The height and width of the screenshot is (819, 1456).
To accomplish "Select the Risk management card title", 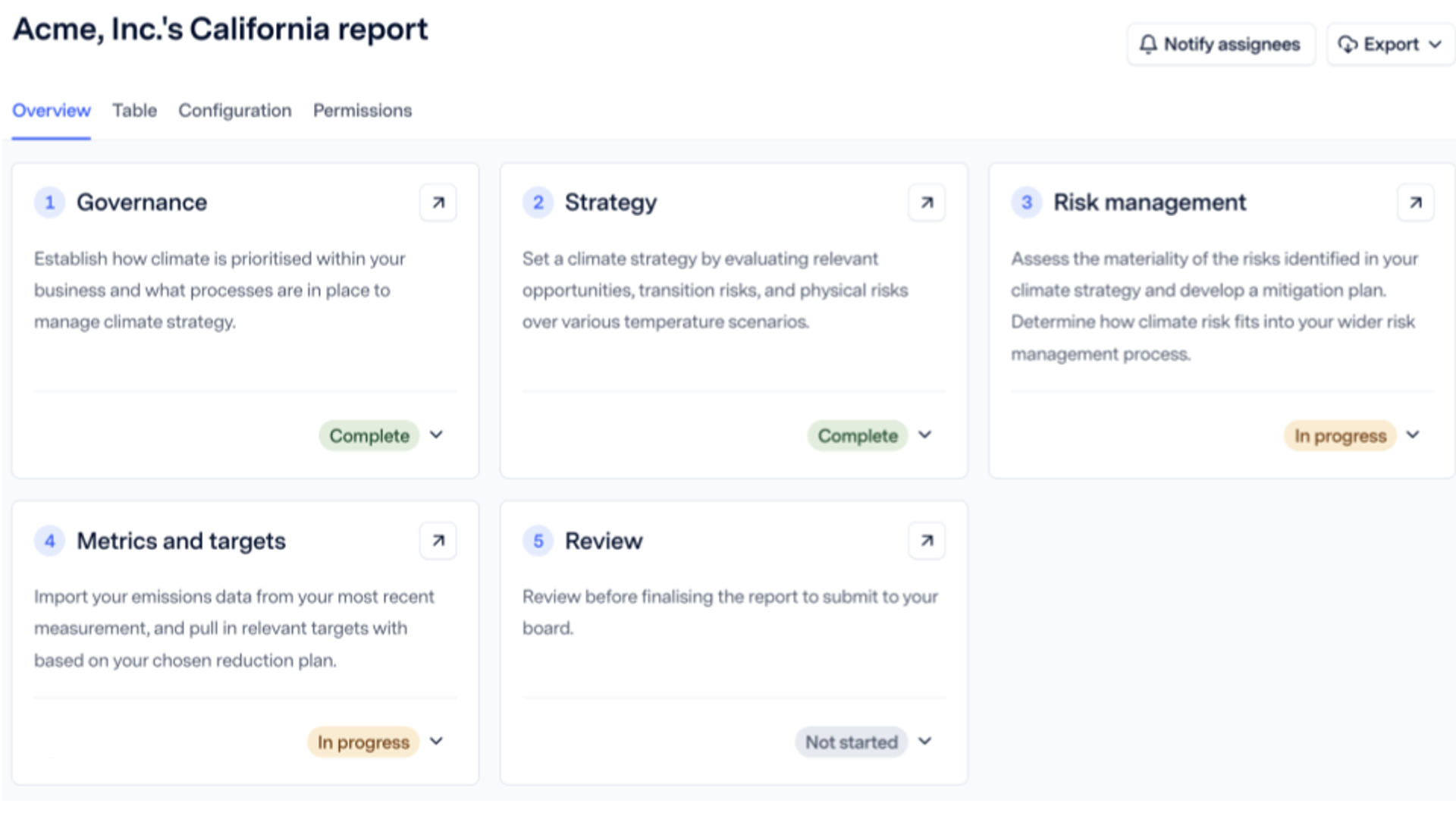I will pyautogui.click(x=1150, y=202).
